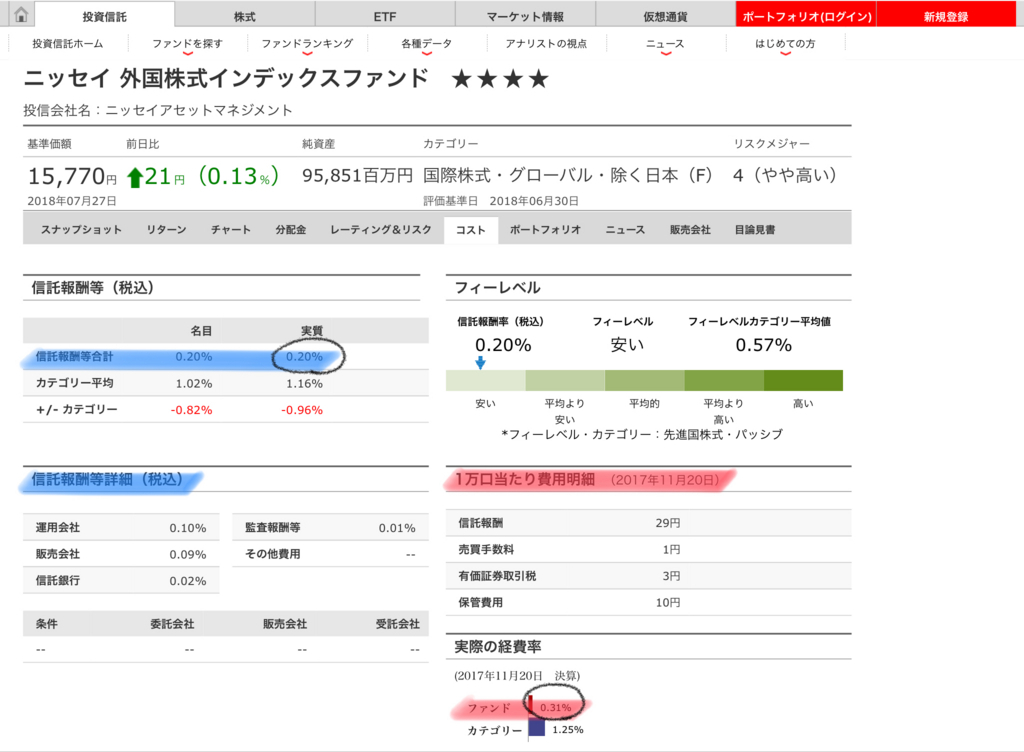
Task: Click the category 国際株式・グローバル・除く日本 (F)
Action: tap(568, 176)
